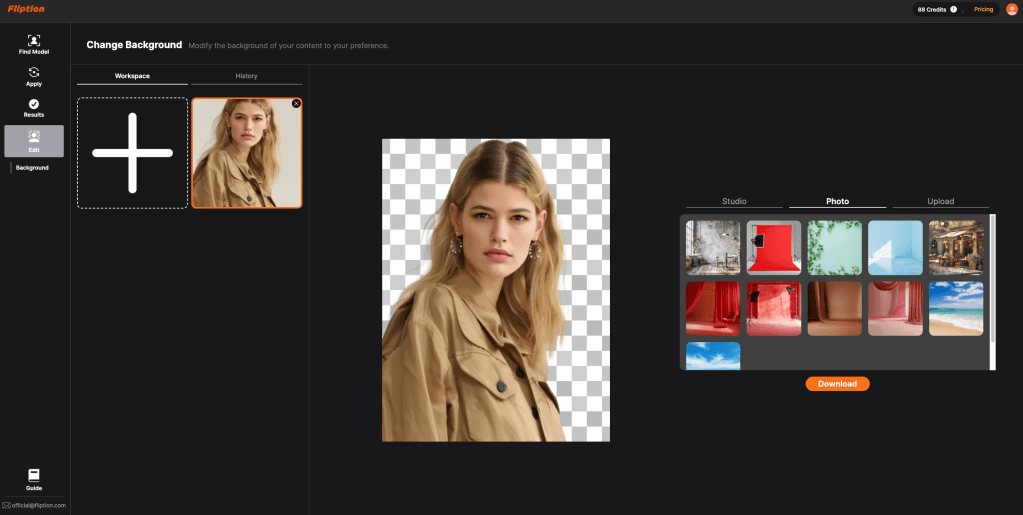Image resolution: width=1023 pixels, height=515 pixels.
Task: Select the green leafy wall background
Action: tap(834, 248)
